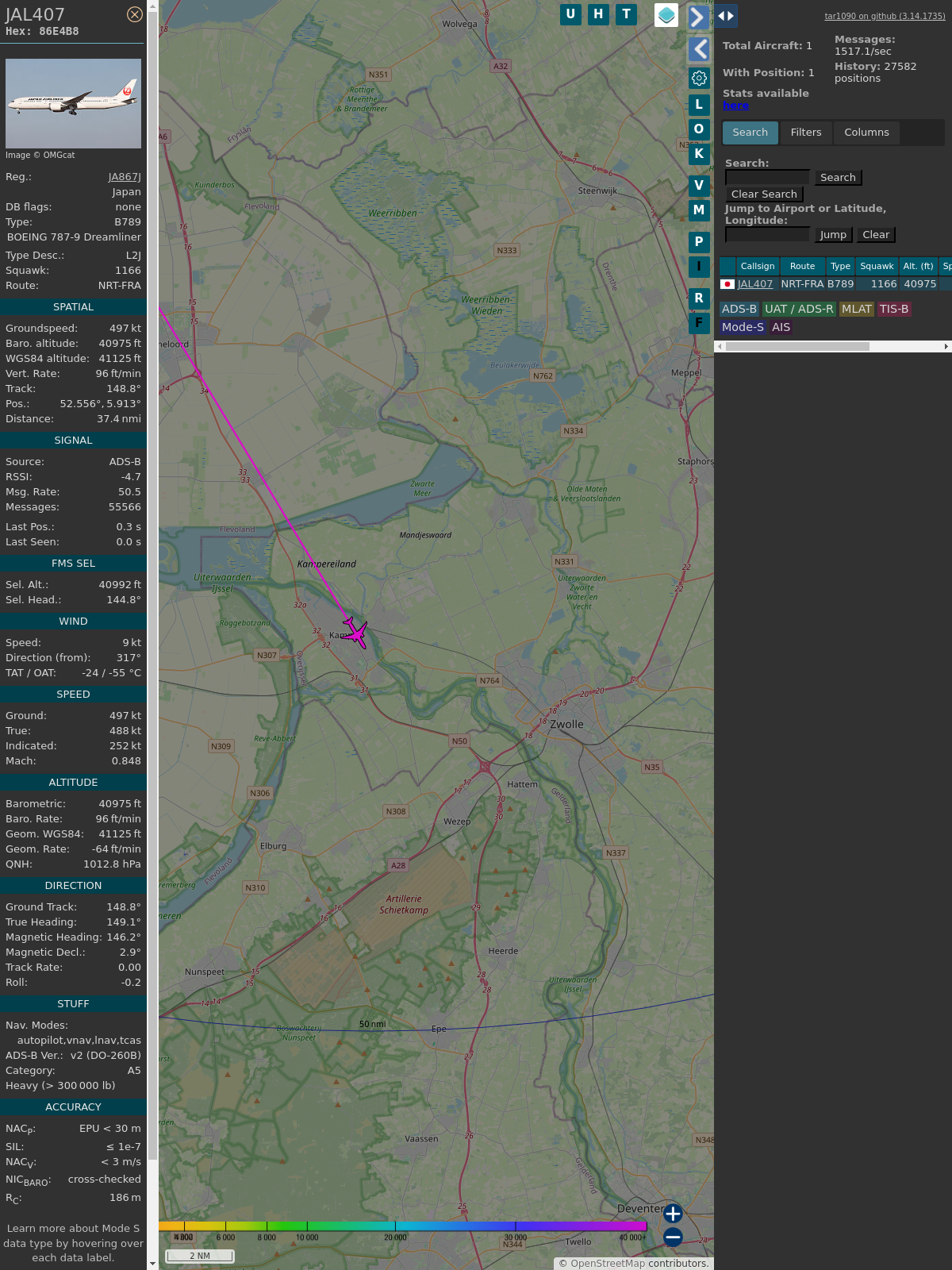
Task: Toggle the TIS-B source filter
Action: (894, 310)
